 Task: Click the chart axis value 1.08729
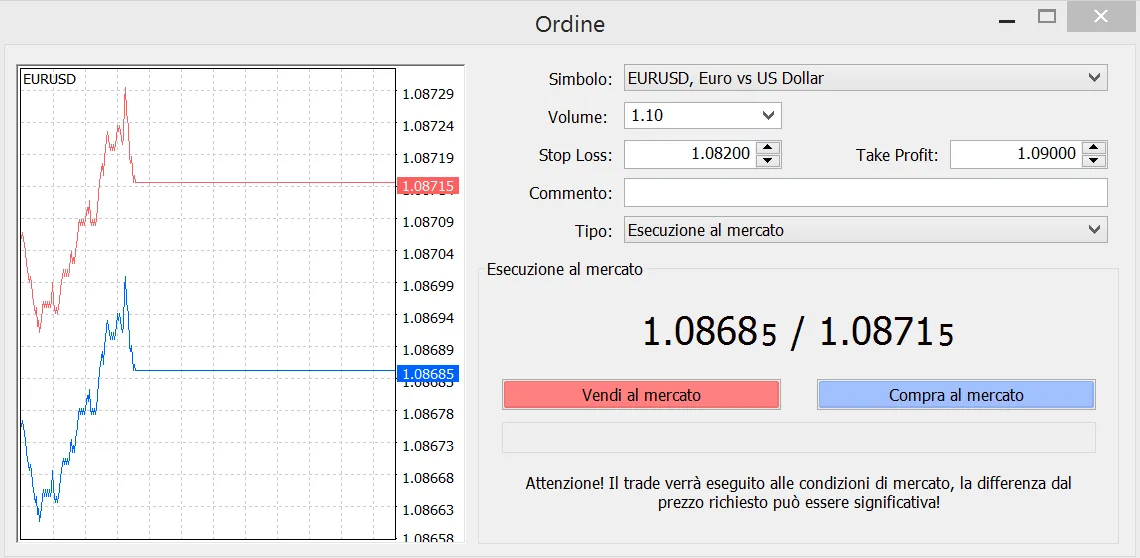[428, 94]
